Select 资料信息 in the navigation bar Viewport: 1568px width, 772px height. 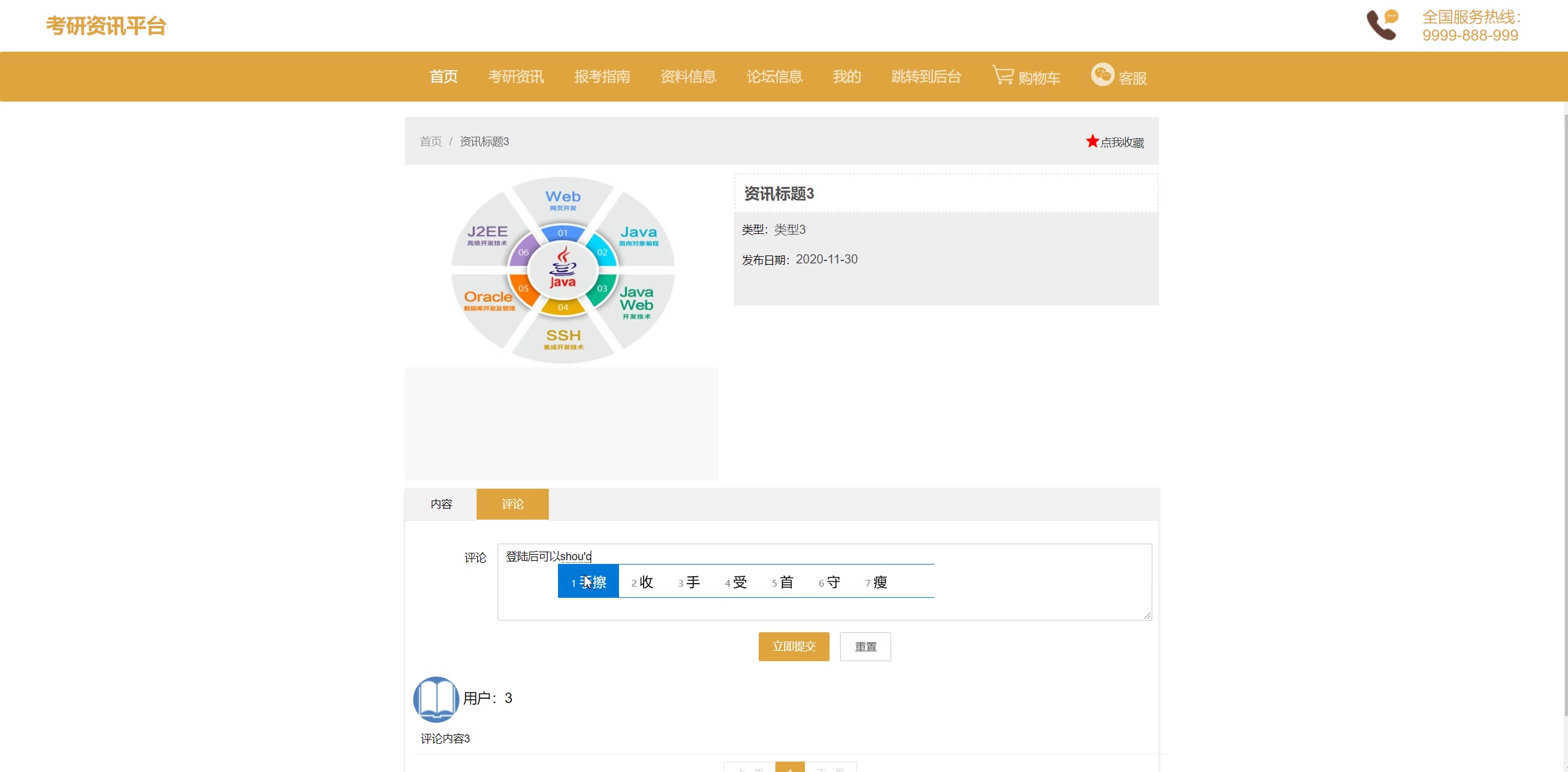click(x=688, y=76)
